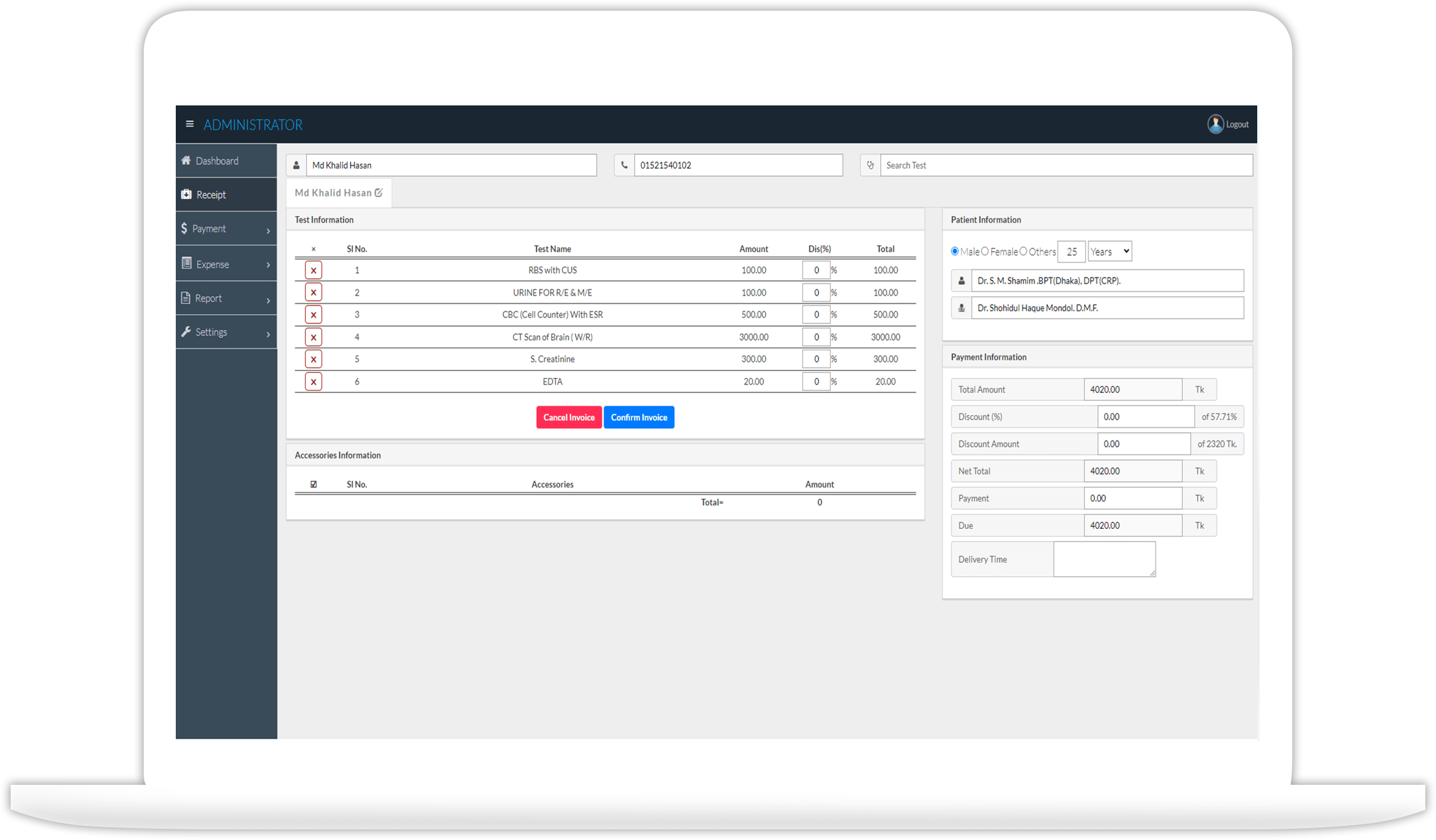1436x840 pixels.
Task: Open the Report menu item
Action: pos(209,297)
